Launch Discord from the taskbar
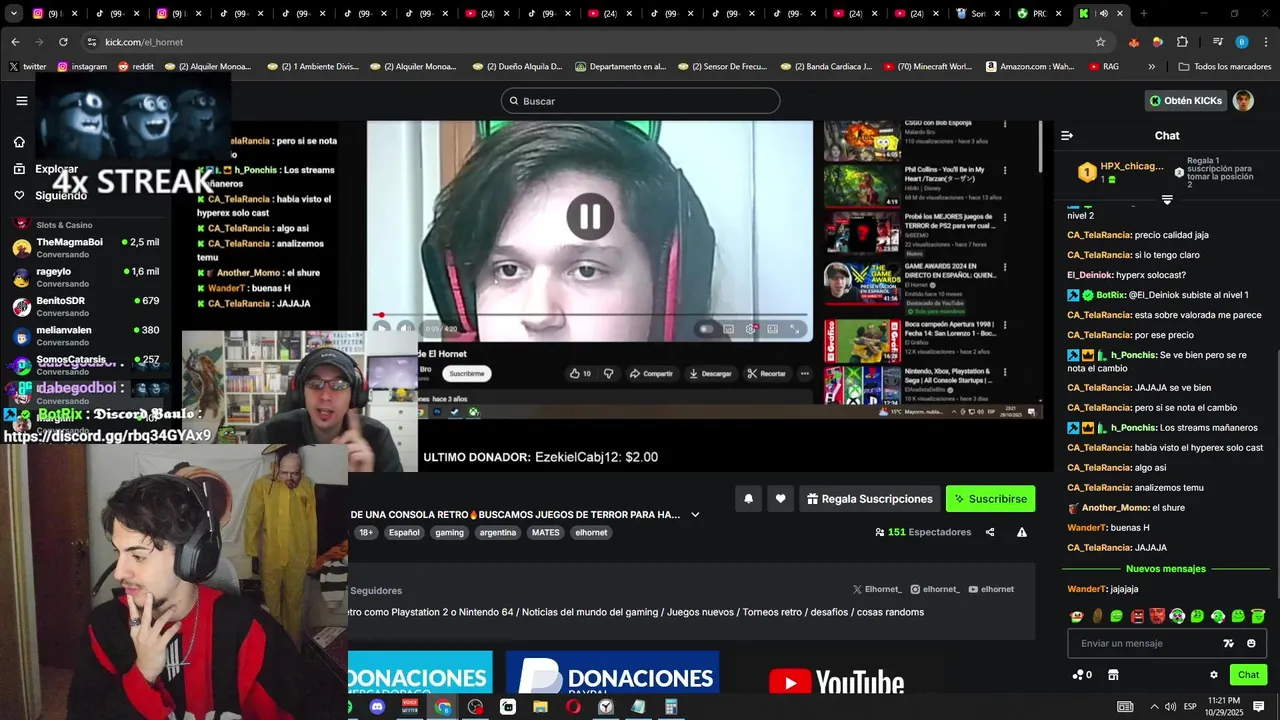1280x720 pixels. point(377,707)
